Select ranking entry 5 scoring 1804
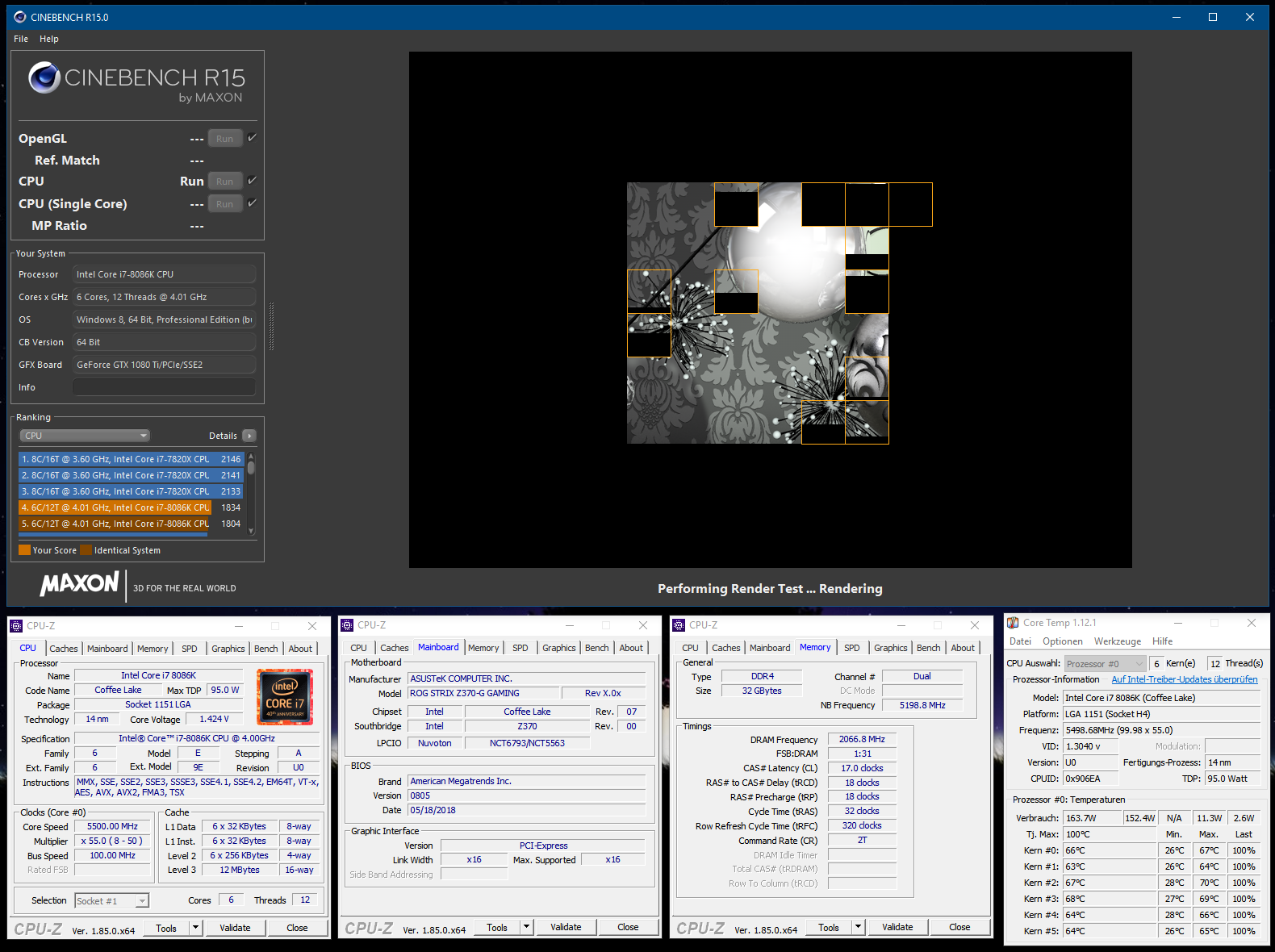 click(131, 524)
